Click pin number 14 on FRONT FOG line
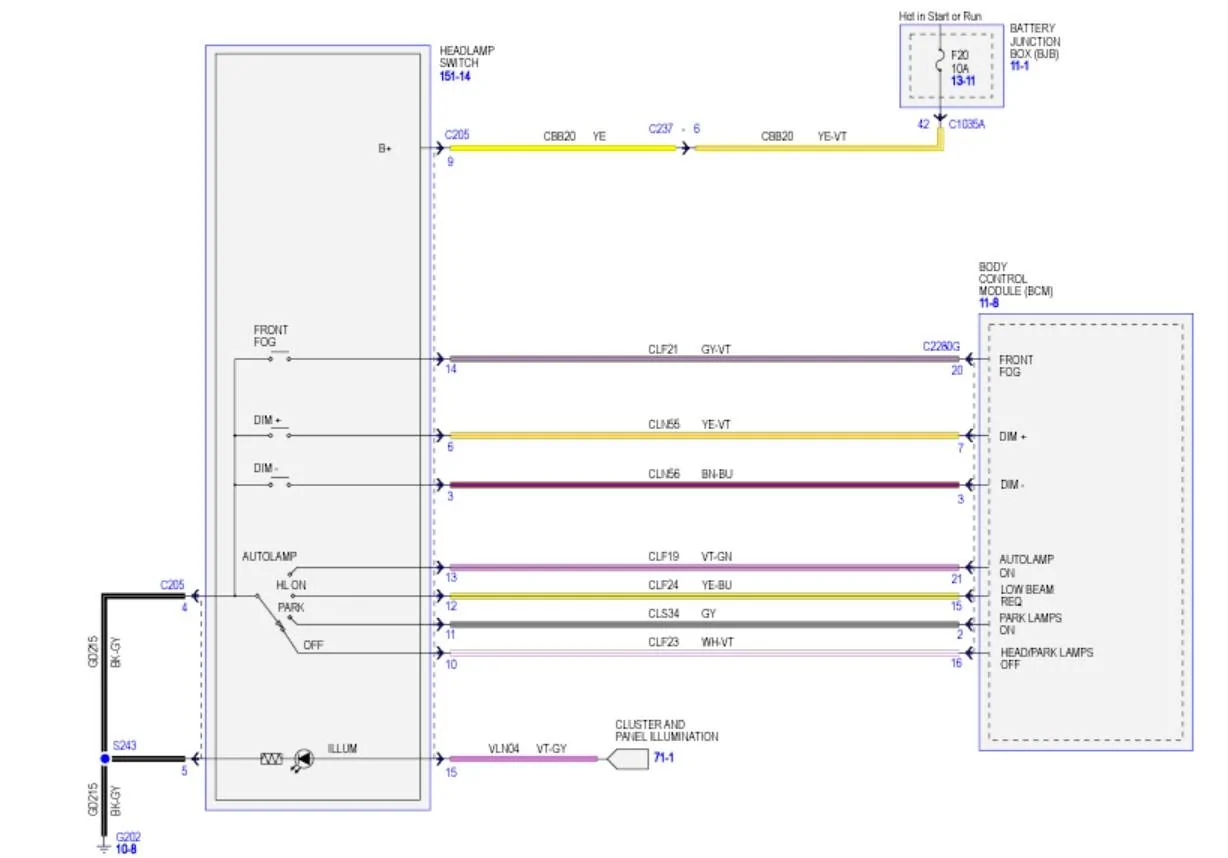Viewport: 1228px width, 858px height. coord(451,369)
